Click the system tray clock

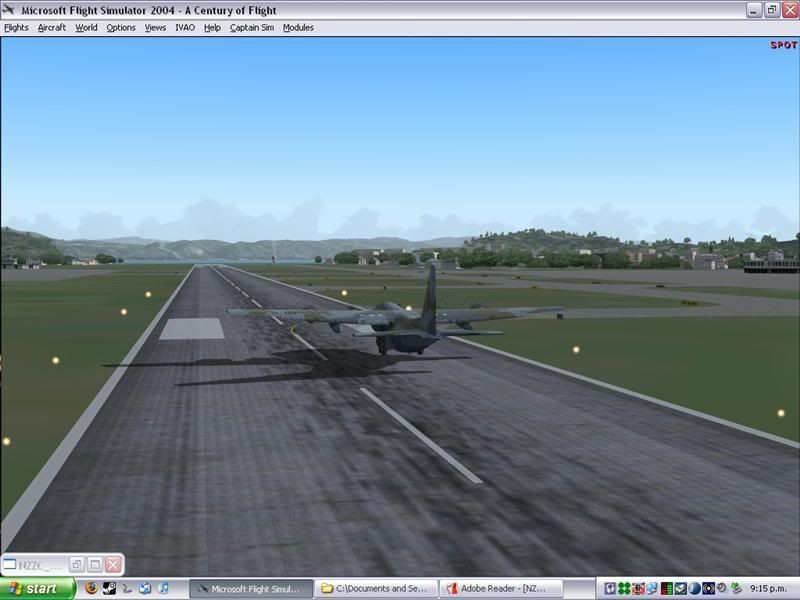click(772, 589)
